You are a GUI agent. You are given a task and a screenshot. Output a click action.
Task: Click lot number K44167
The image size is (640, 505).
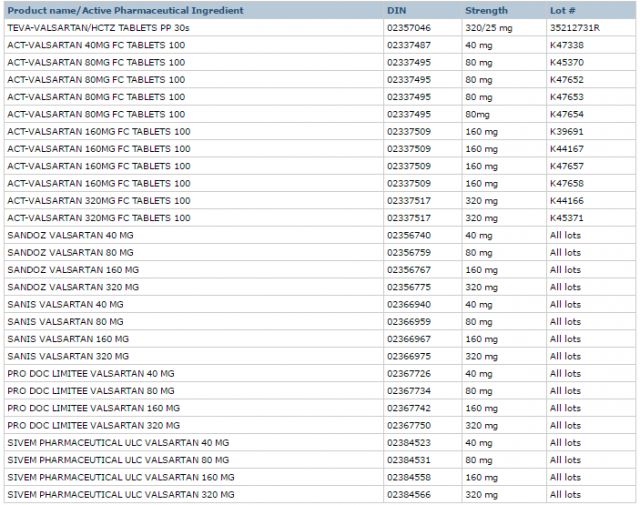(567, 149)
